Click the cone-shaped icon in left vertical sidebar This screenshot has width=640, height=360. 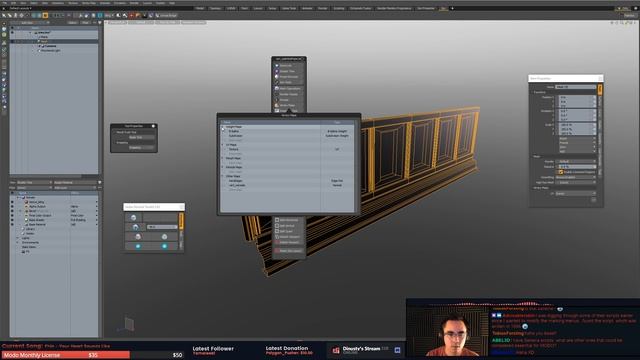point(4,42)
